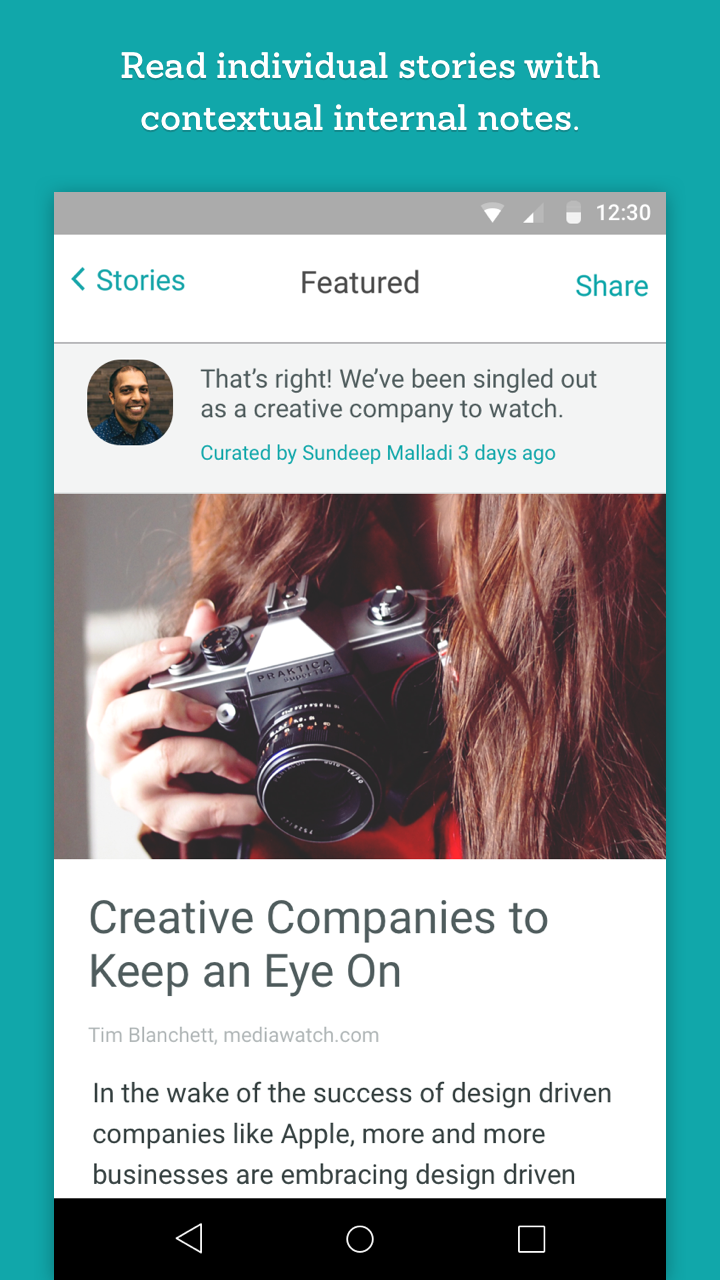Open Creative Companies to Keep an Eye On headline
The width and height of the screenshot is (720, 1280).
click(x=319, y=944)
